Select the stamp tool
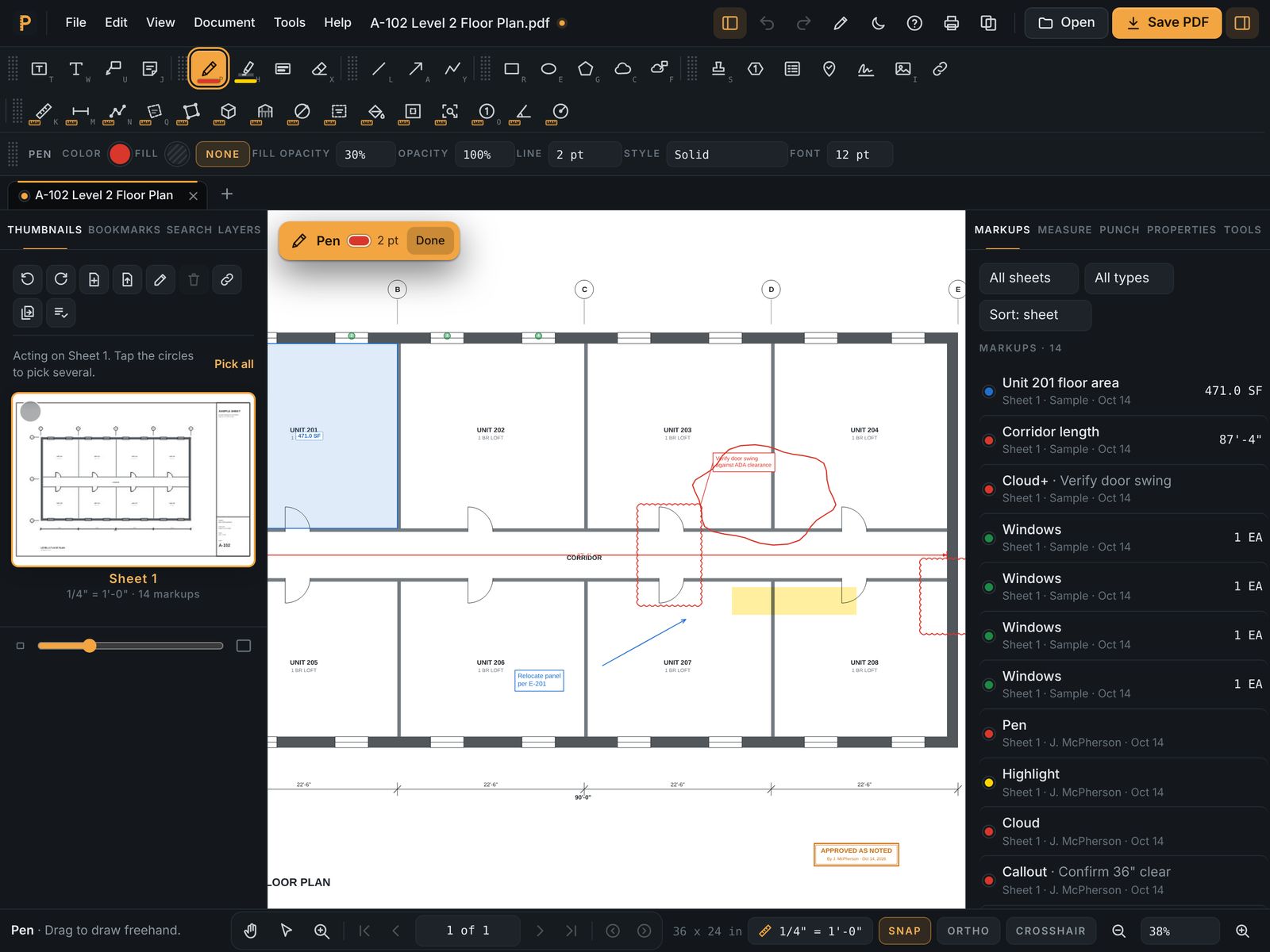 point(718,69)
